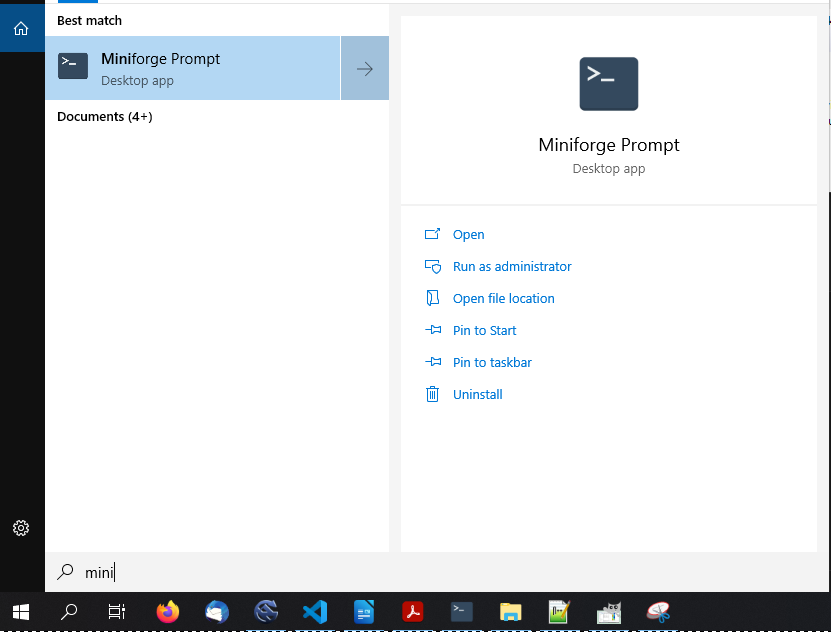Viewport: 831px width, 632px height.
Task: Click the pin icon beside Pin to Start
Action: pyautogui.click(x=432, y=330)
